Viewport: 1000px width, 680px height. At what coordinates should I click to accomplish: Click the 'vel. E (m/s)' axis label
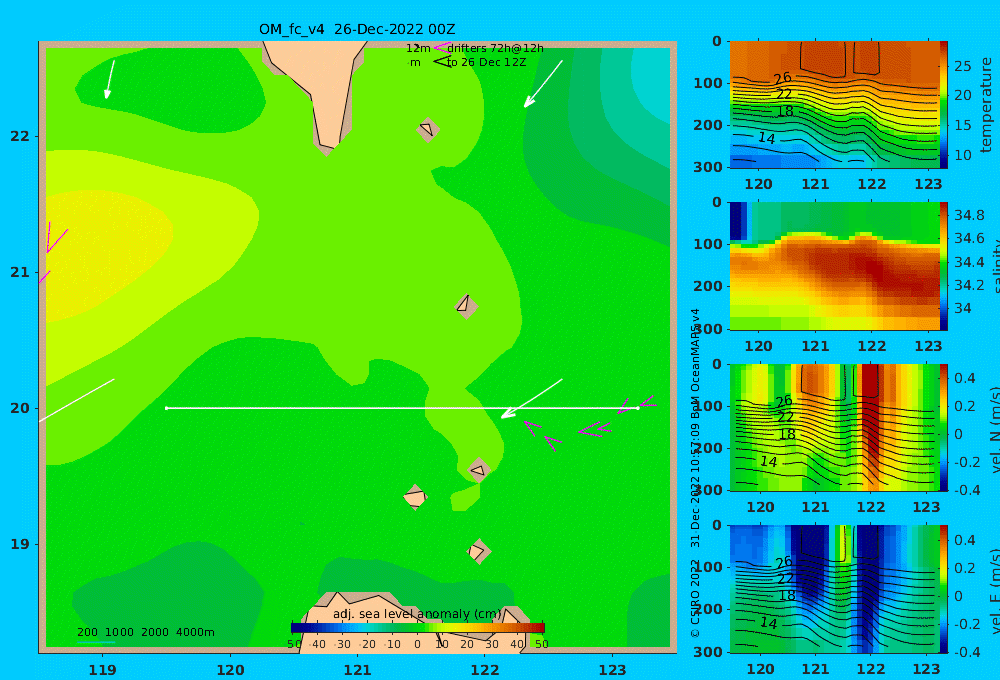click(994, 592)
